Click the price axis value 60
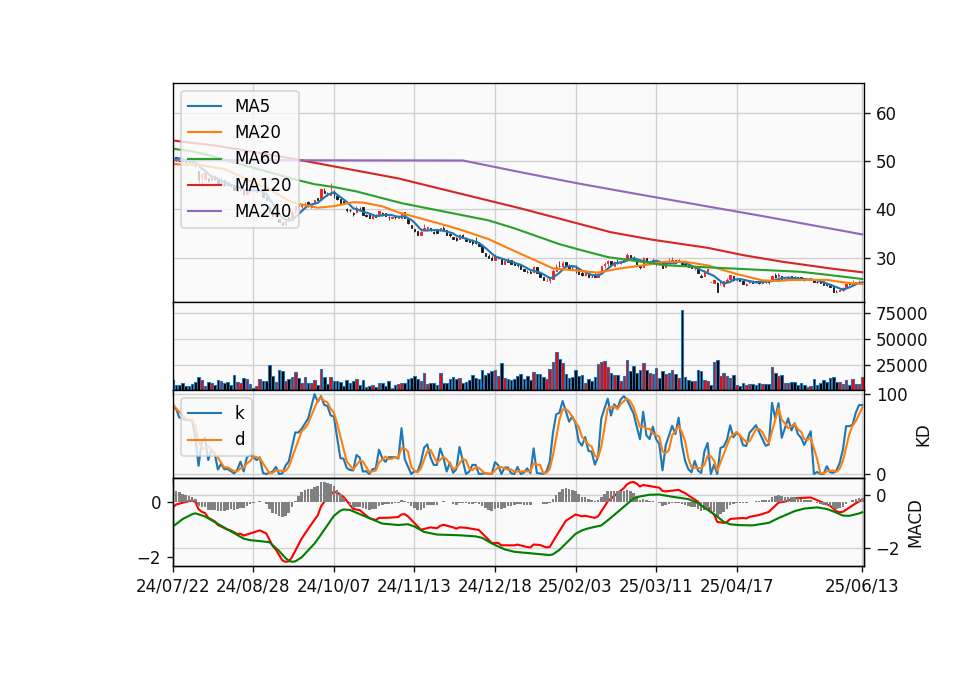Image resolution: width=960 pixels, height=690 pixels. click(x=886, y=114)
